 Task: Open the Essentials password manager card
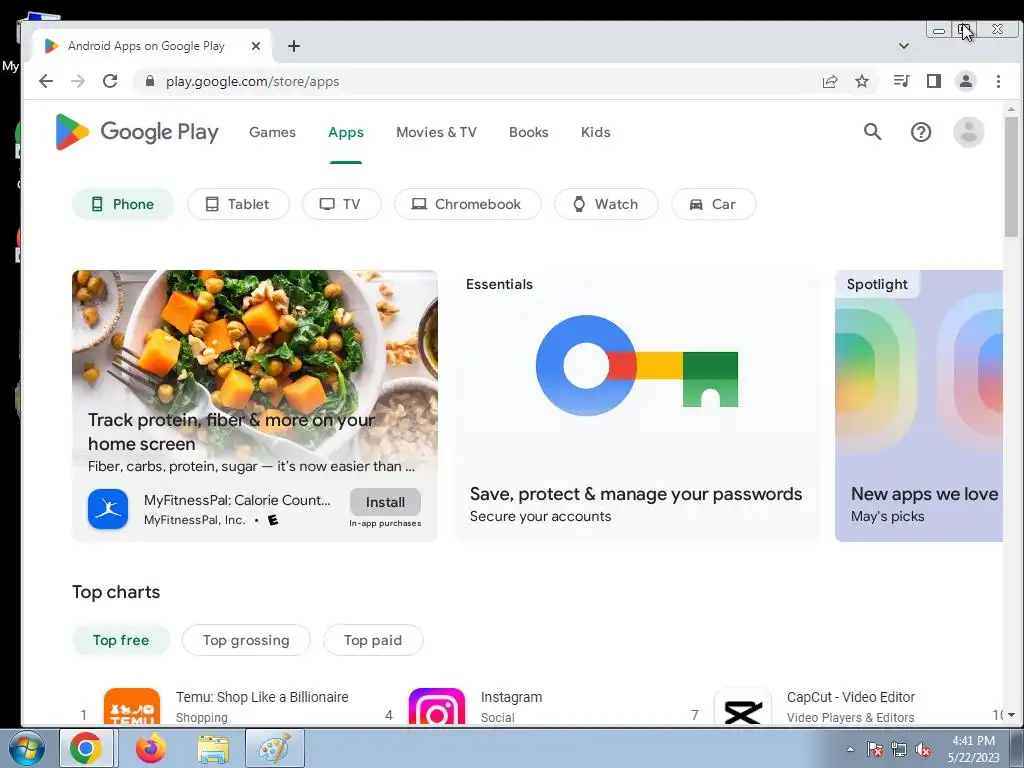pyautogui.click(x=636, y=406)
